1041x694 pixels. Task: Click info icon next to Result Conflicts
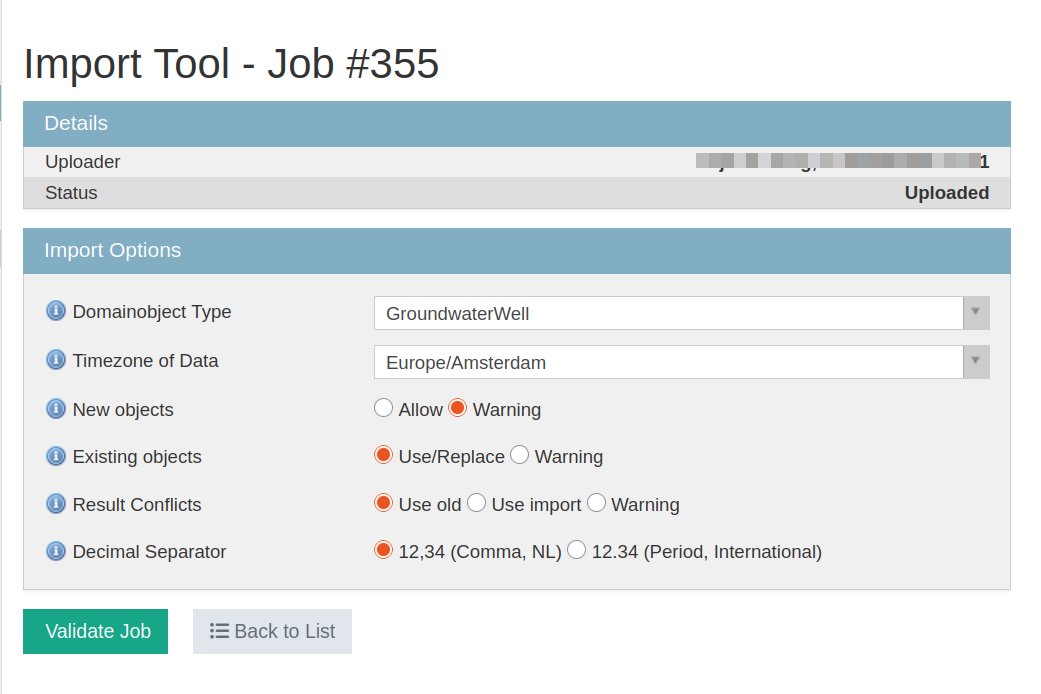[x=56, y=504]
